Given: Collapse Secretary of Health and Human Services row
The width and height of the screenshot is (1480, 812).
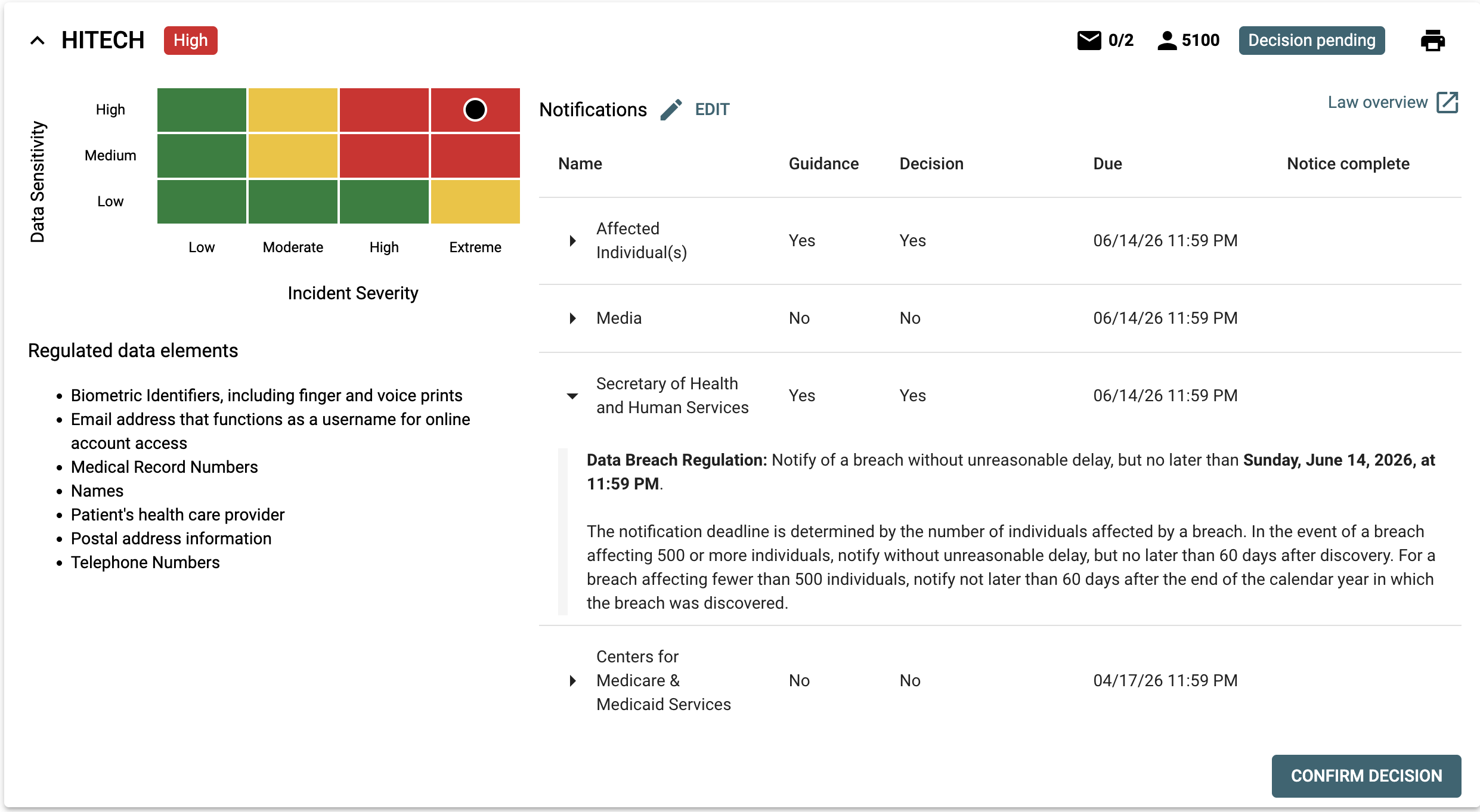Looking at the screenshot, I should click(572, 396).
